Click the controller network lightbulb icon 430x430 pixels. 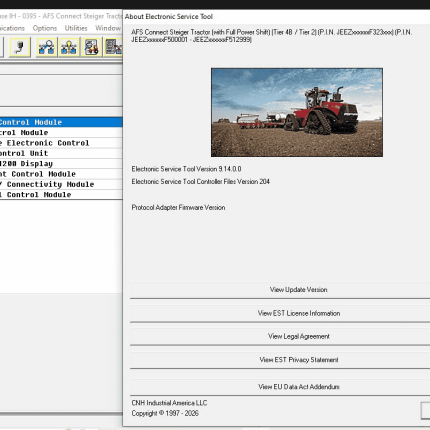[69, 47]
